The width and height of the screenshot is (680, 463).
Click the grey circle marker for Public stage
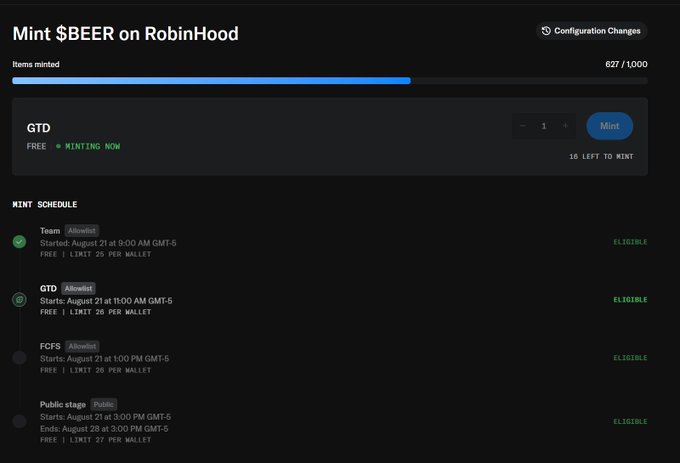pyautogui.click(x=19, y=421)
